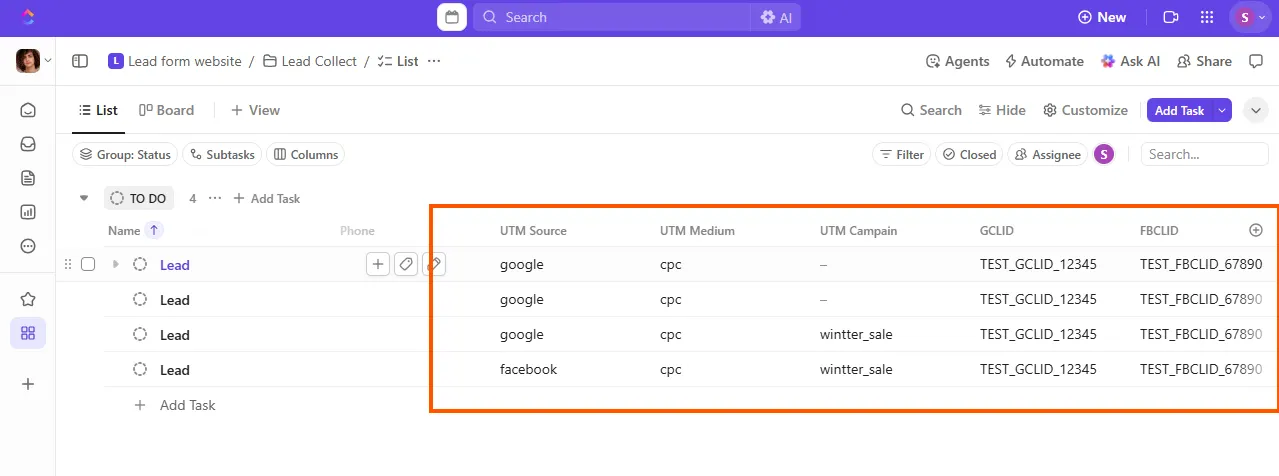Open the workspace avatar switcher
The height and width of the screenshot is (476, 1279).
(x=34, y=61)
